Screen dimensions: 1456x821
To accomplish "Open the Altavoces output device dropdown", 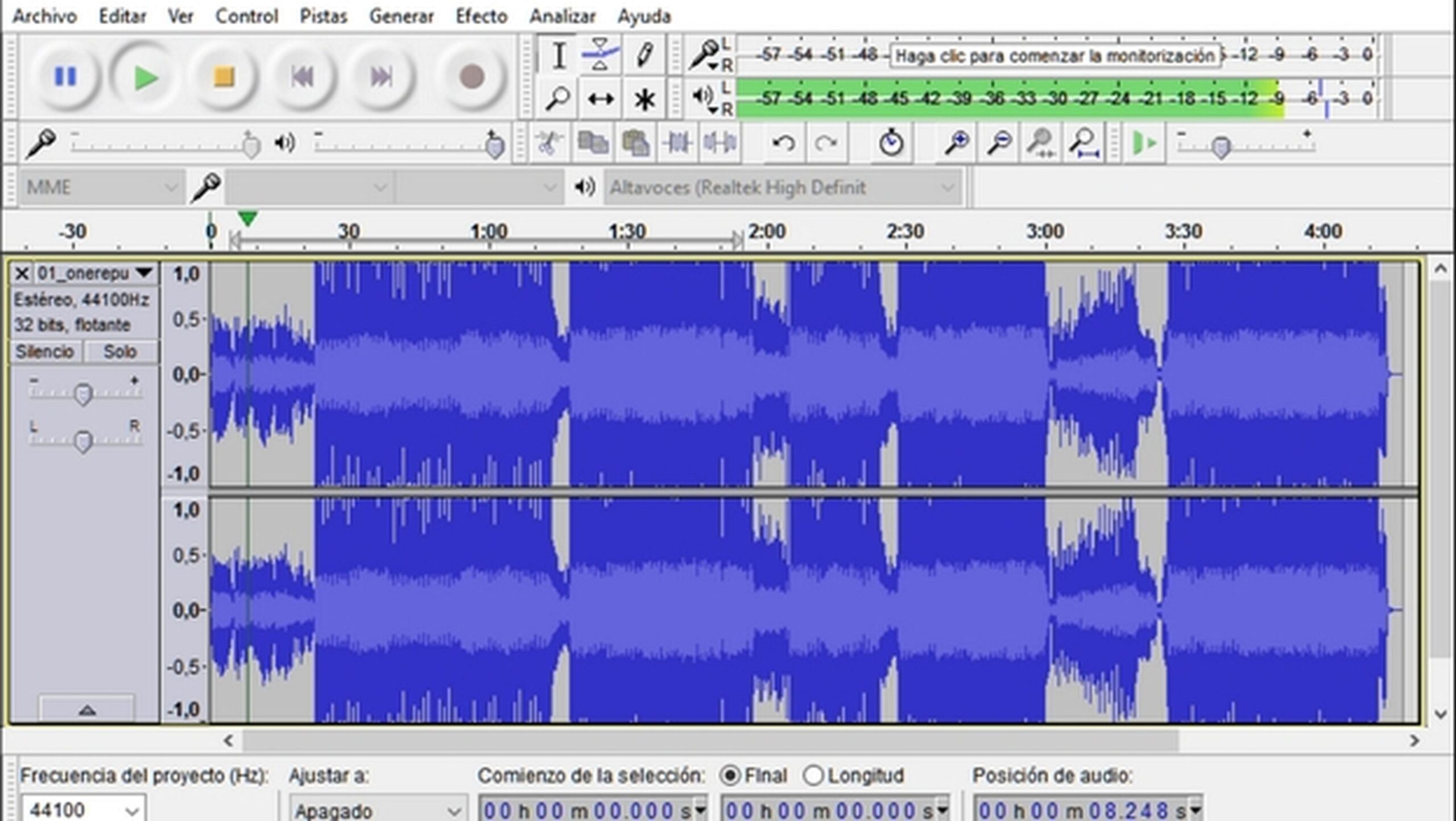I will (x=782, y=187).
